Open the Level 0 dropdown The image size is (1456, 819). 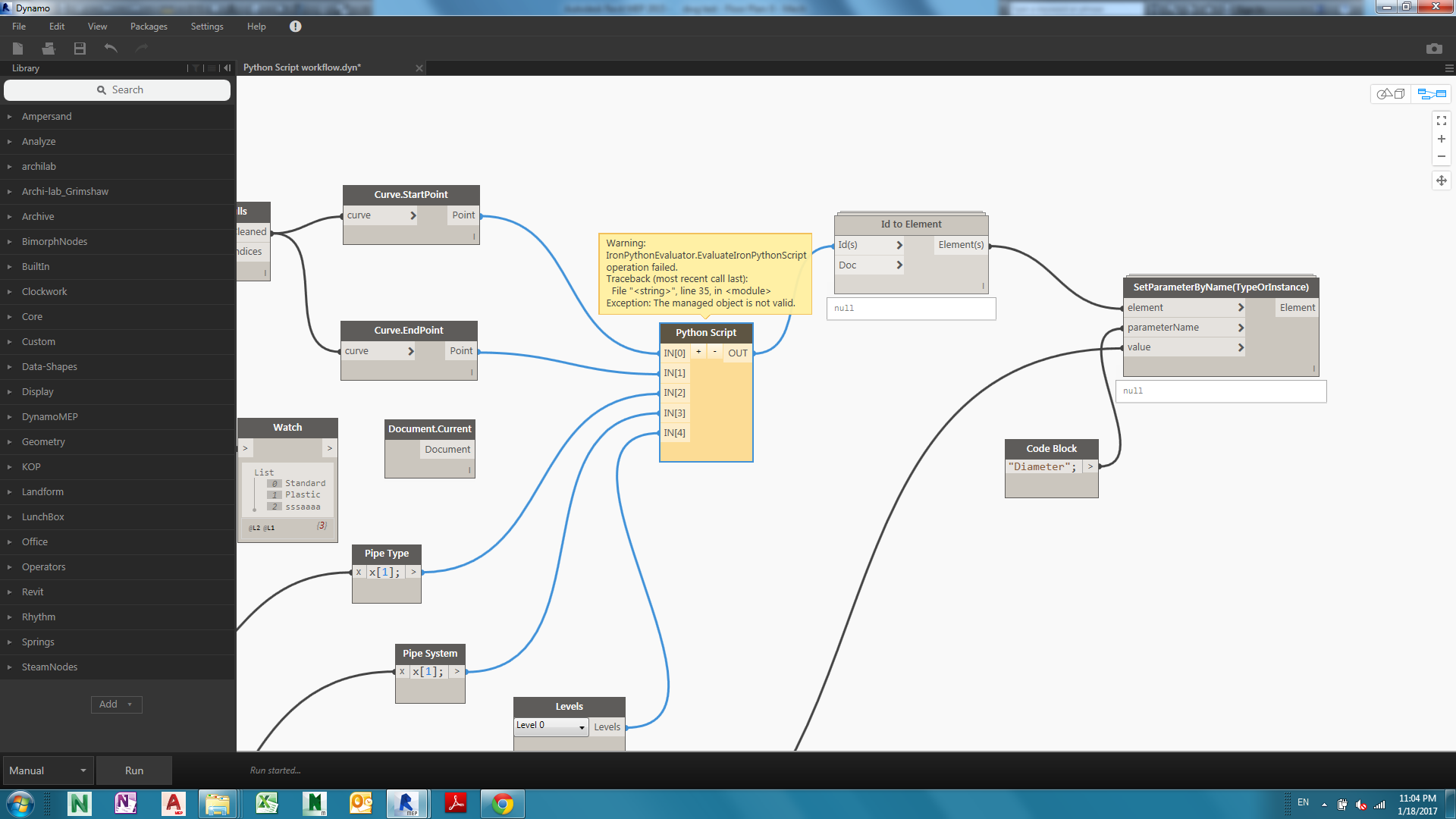pos(551,726)
